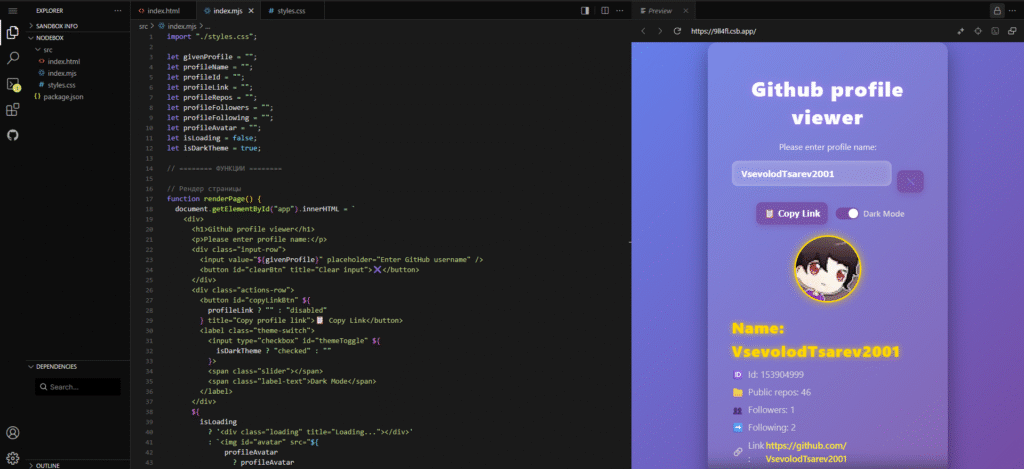Screen dimensions: 1024x469
Task: Expand the Outline section
Action: click(48, 465)
